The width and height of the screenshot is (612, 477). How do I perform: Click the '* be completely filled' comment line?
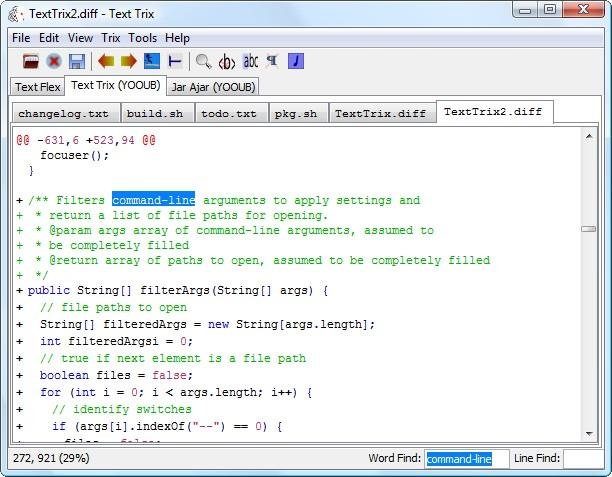[x=112, y=246]
